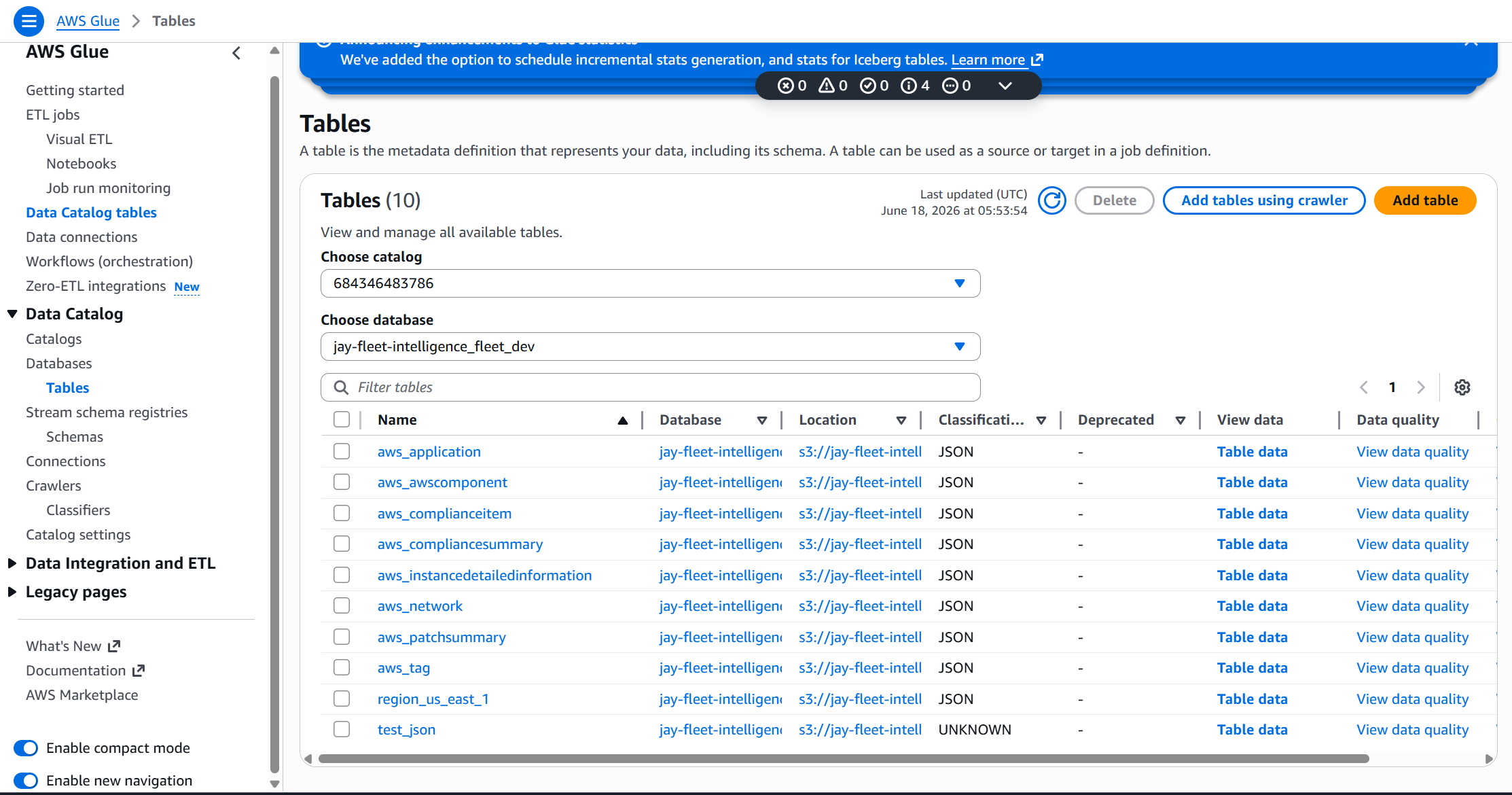Sort by Location column arrow
This screenshot has width=1512, height=795.
click(x=901, y=421)
